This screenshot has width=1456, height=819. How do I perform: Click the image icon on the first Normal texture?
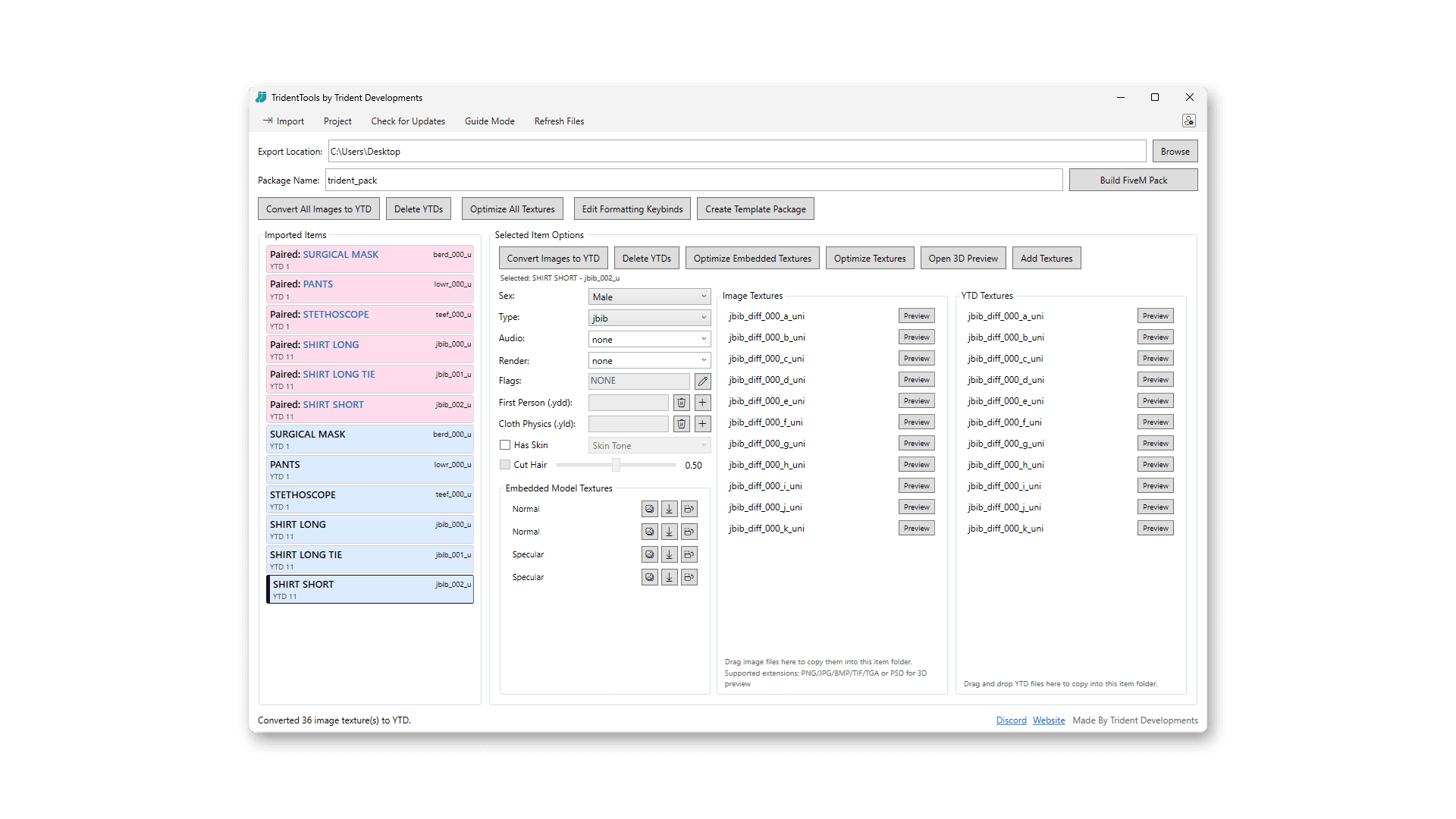point(649,508)
